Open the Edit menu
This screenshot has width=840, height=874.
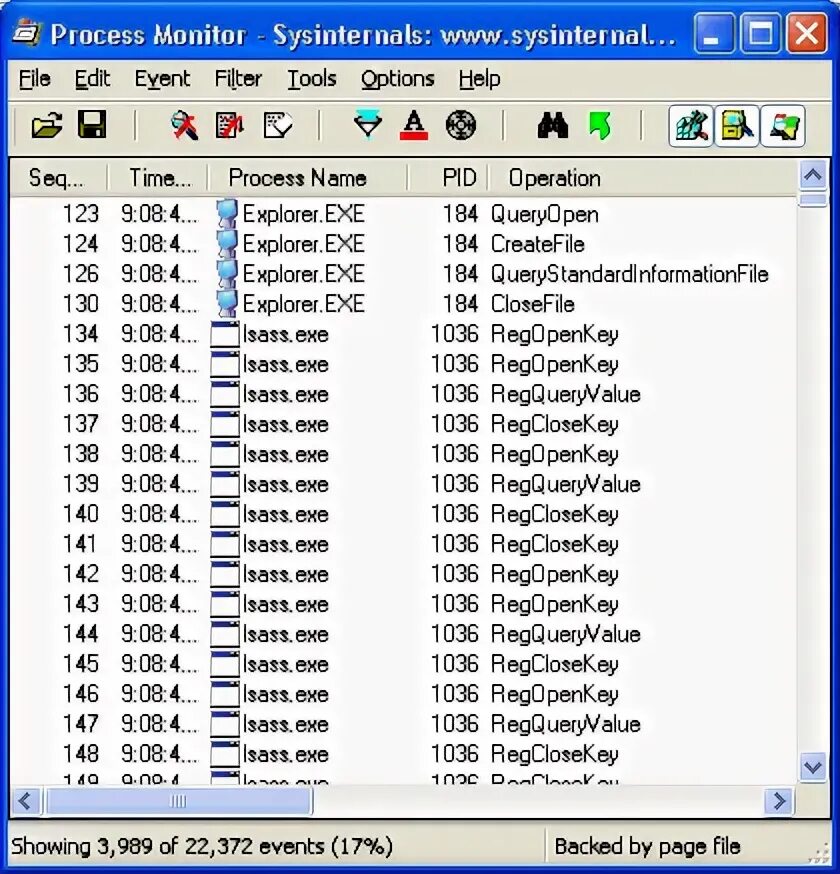(x=92, y=79)
